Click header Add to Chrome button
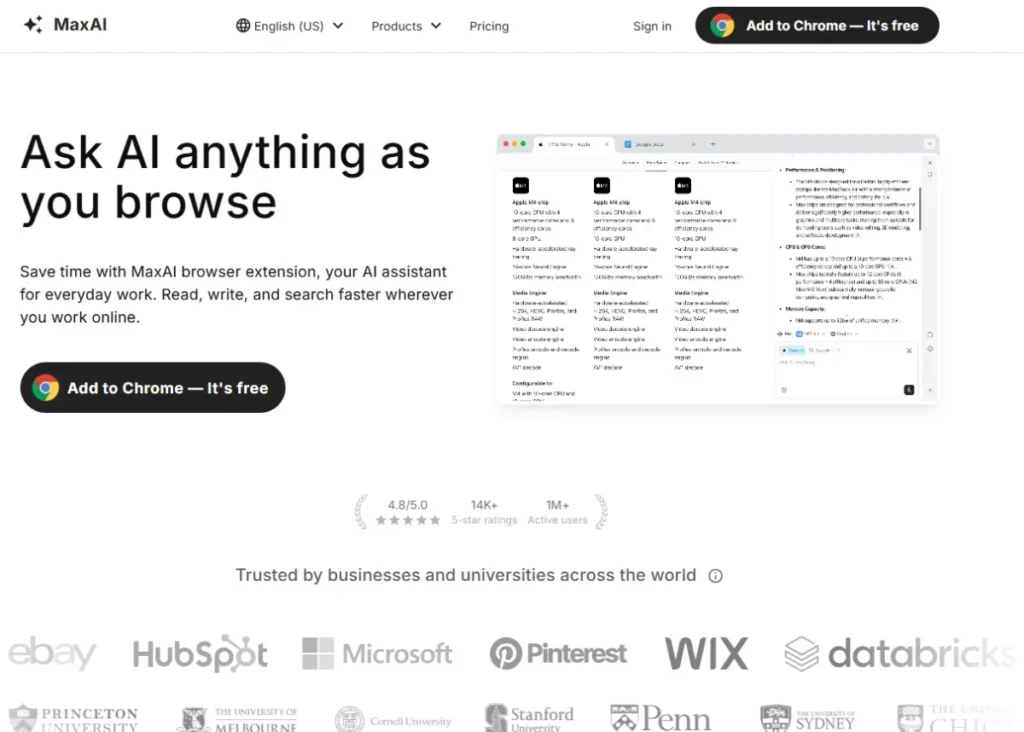The image size is (1024, 732). [817, 25]
